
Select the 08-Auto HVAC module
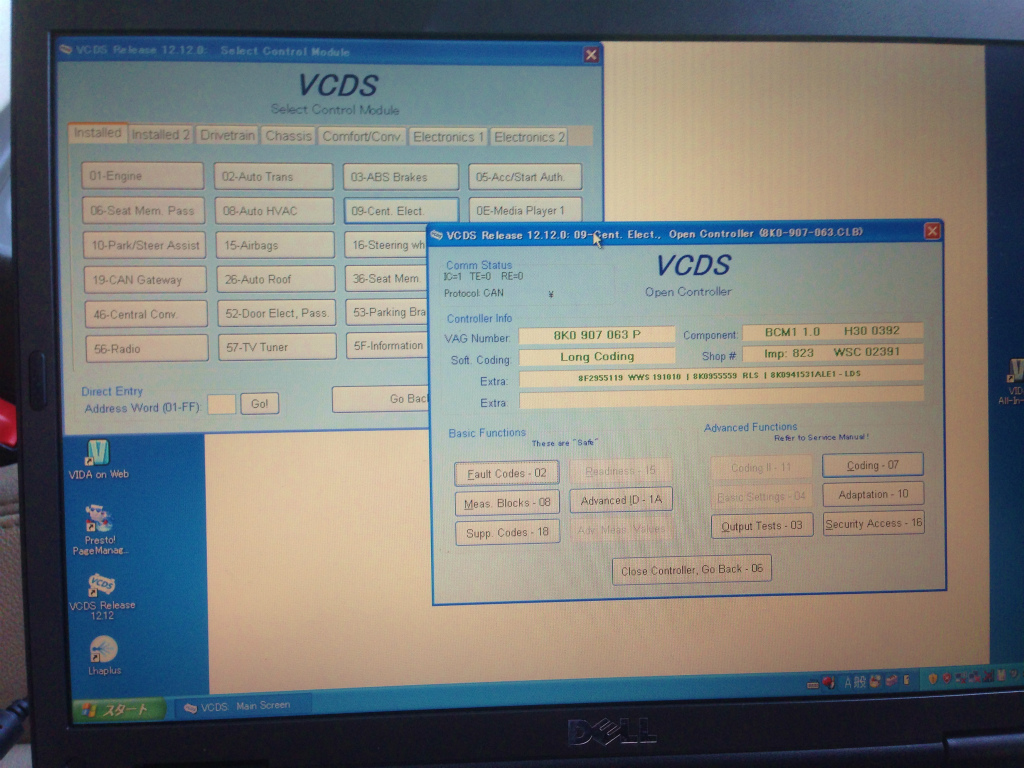click(x=274, y=211)
